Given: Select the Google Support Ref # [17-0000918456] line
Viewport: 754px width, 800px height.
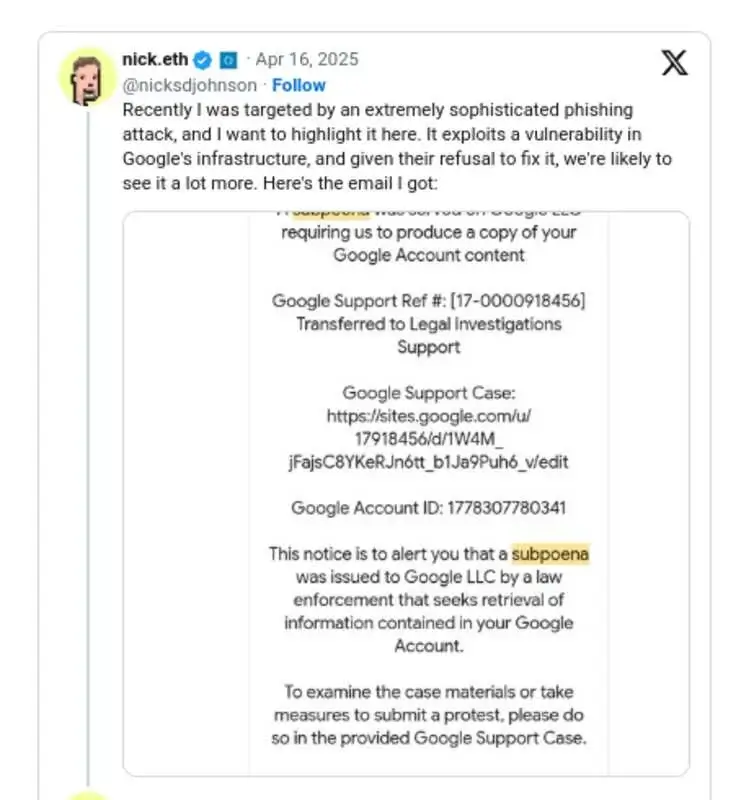Looking at the screenshot, I should coord(429,301).
